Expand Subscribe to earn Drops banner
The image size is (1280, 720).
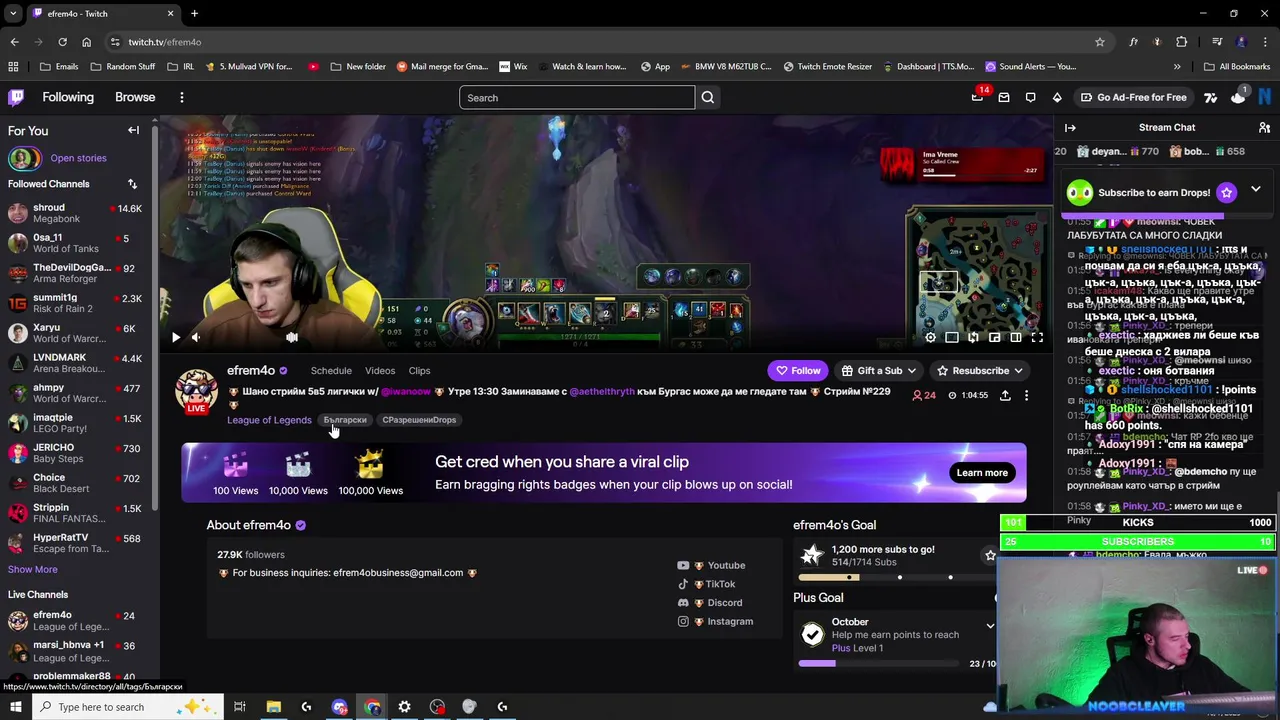tap(1256, 190)
